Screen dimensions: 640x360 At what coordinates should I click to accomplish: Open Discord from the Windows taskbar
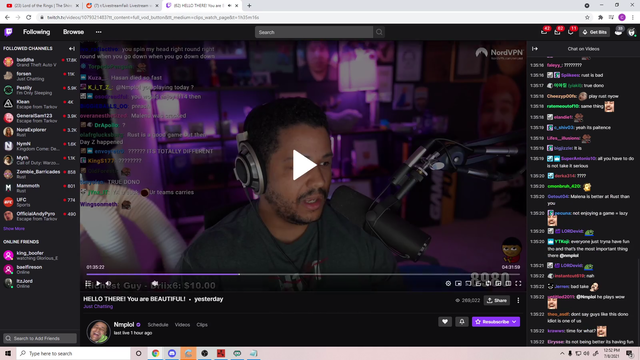point(172,353)
